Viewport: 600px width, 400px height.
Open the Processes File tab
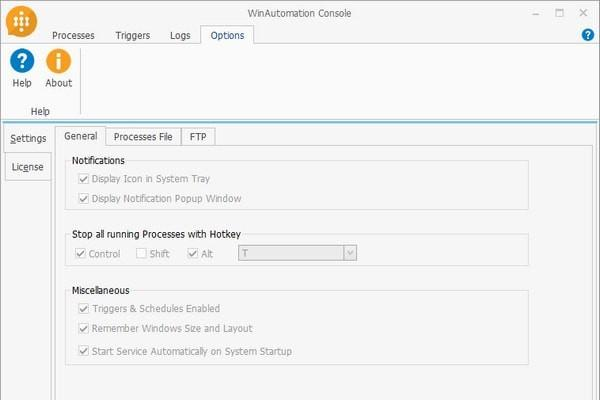(143, 137)
